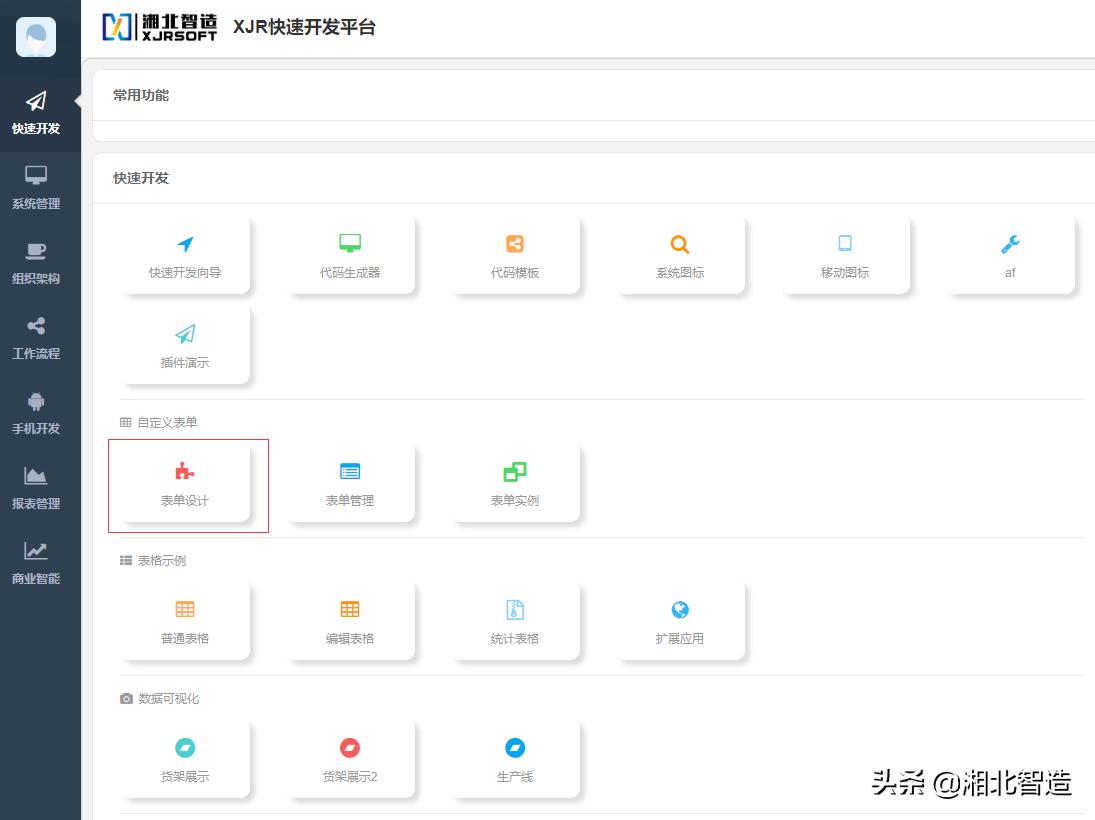Open the 代码模板 code template tool
Screen dimensions: 1095x820
[x=515, y=255]
